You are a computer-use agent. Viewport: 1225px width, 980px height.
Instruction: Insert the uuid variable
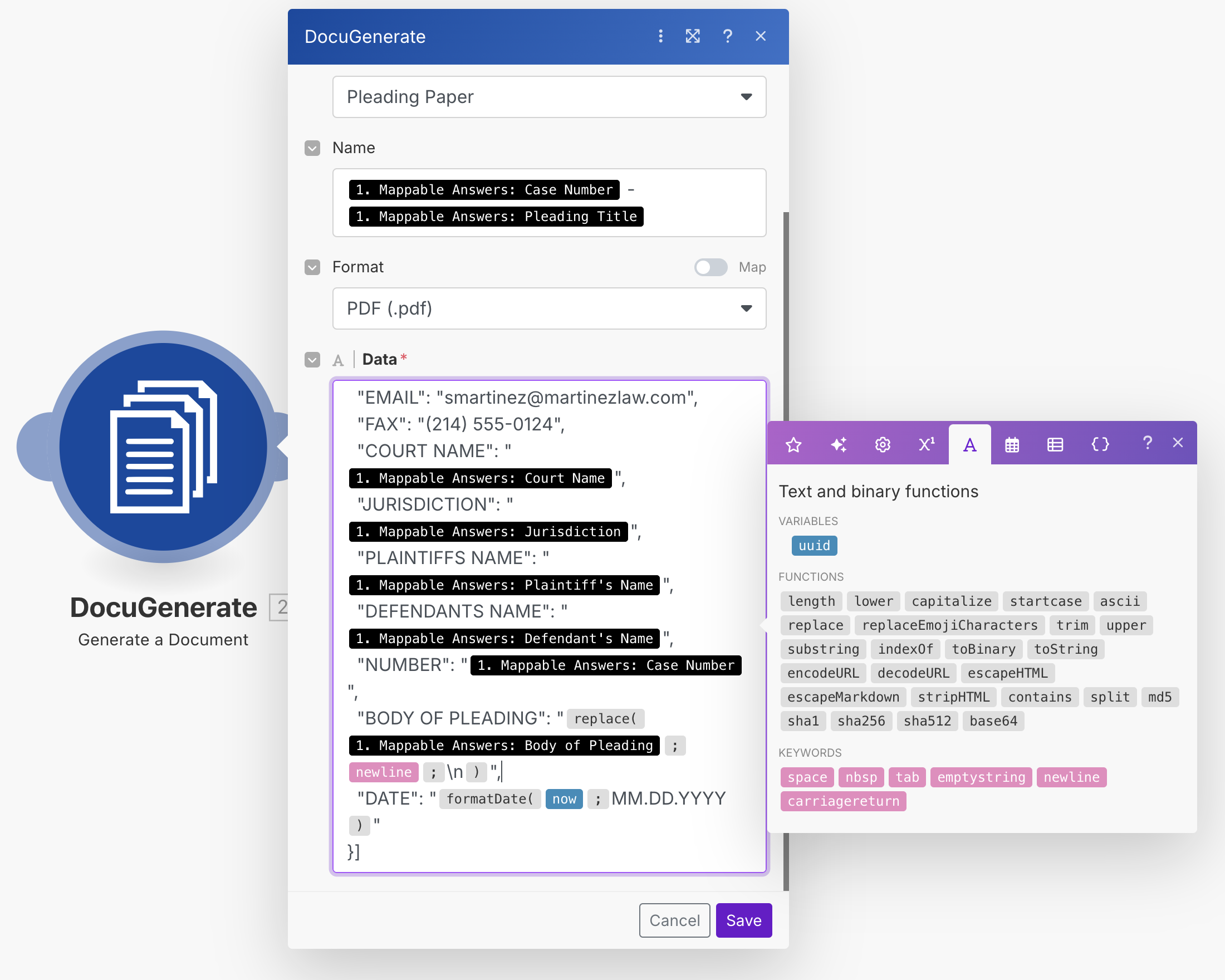point(814,546)
